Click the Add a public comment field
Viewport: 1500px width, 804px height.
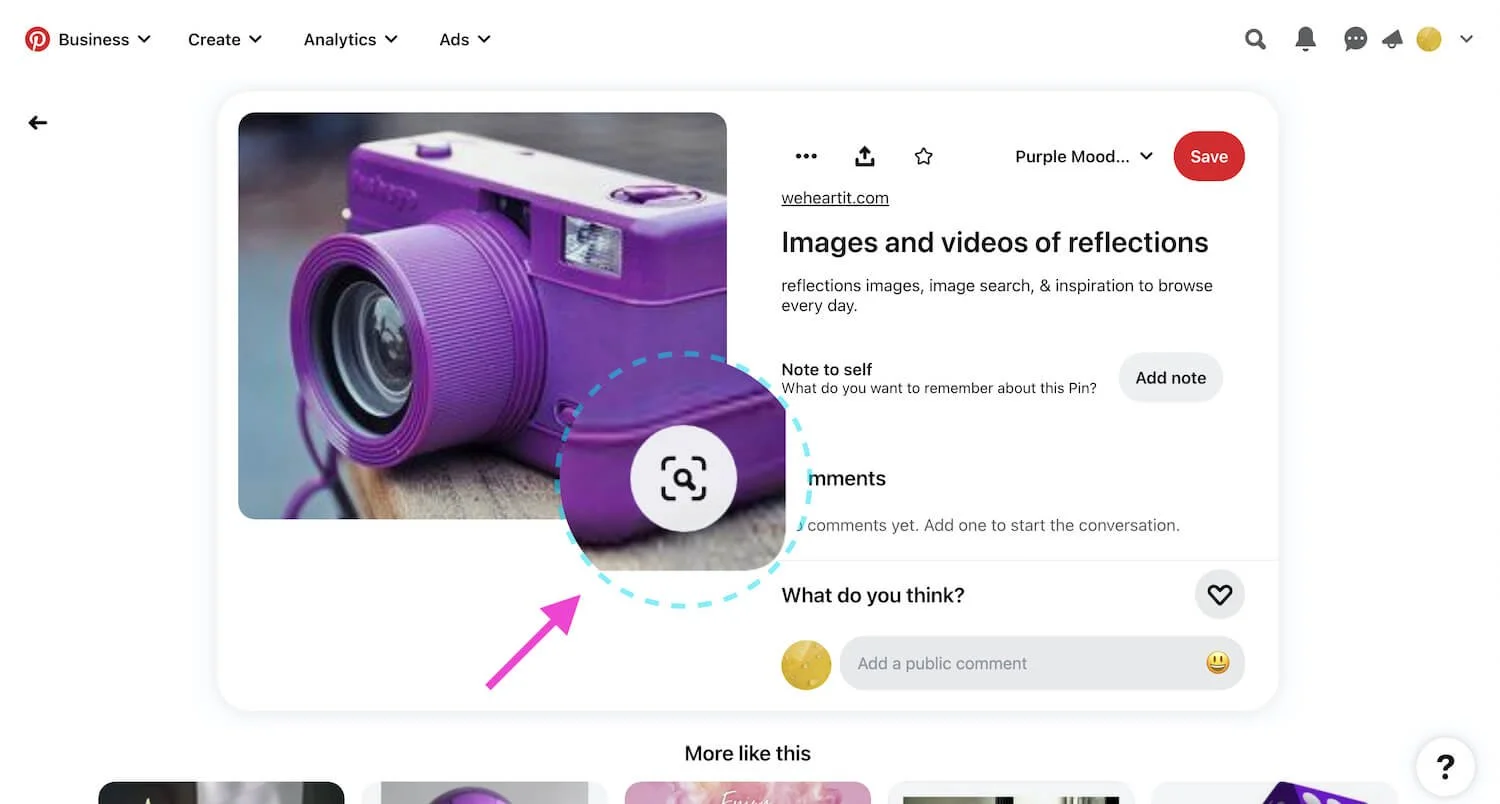tap(1042, 663)
